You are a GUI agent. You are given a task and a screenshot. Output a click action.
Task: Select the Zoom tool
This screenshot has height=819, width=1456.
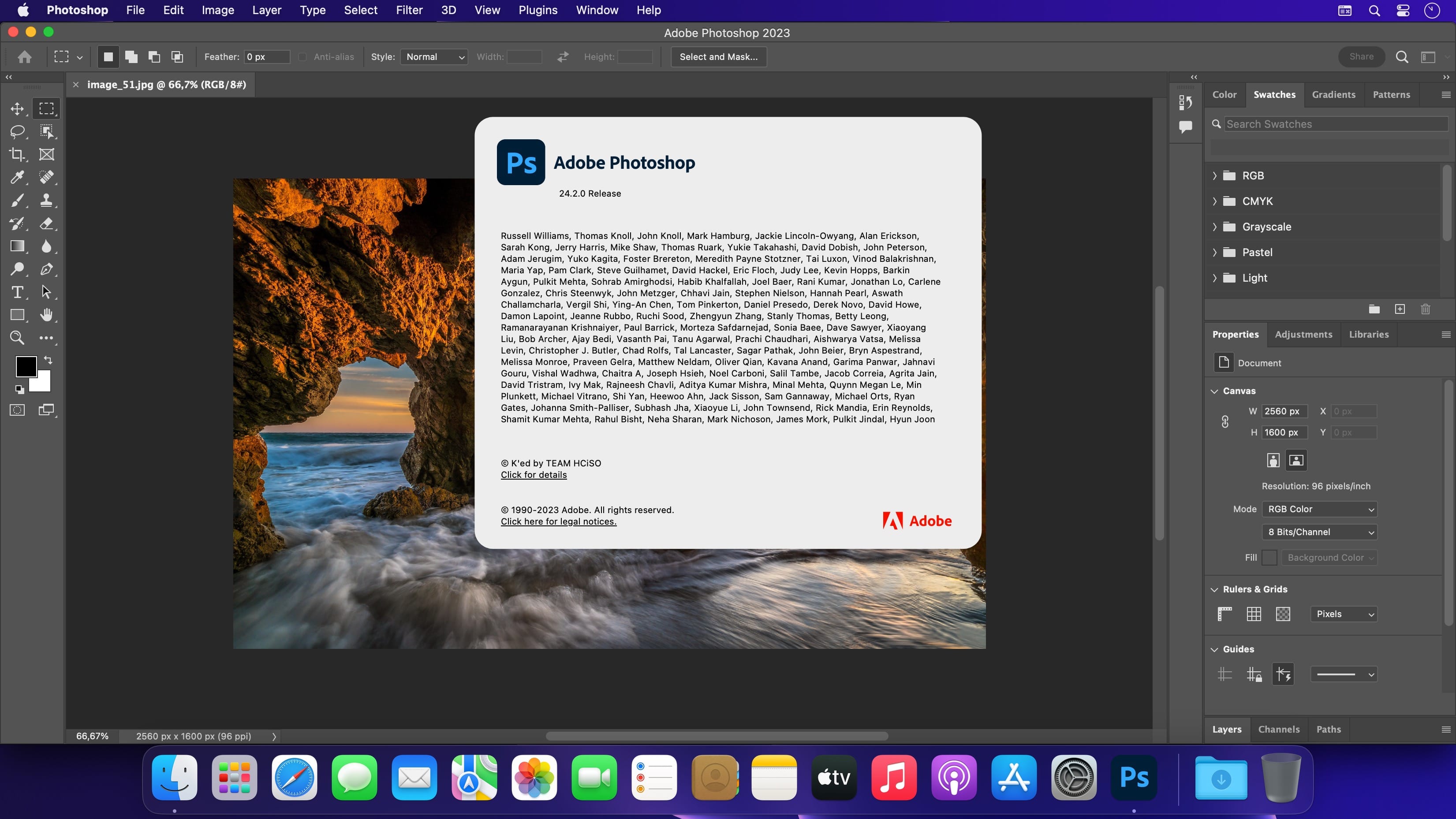17,337
